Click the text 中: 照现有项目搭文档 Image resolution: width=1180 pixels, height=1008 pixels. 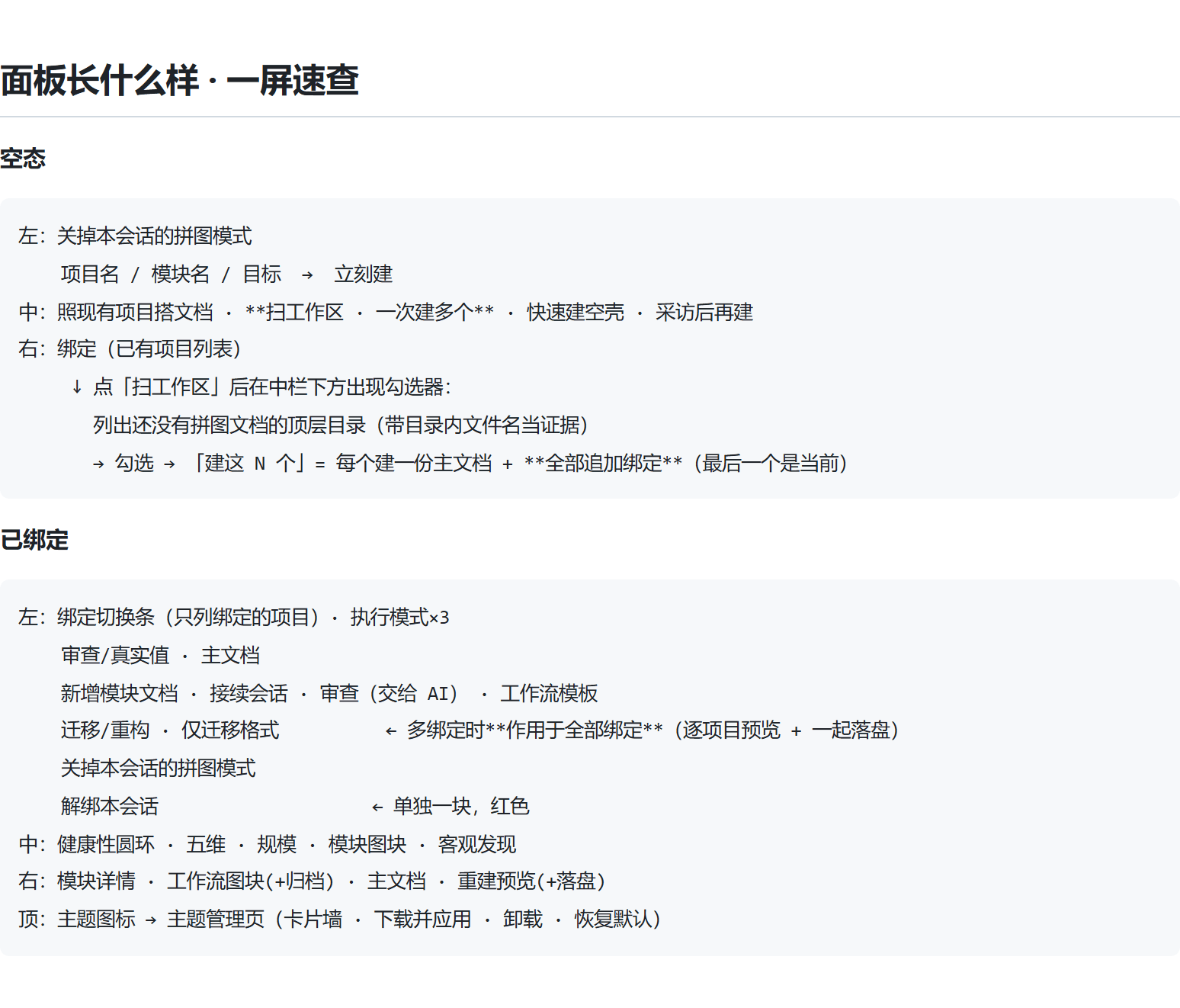click(x=116, y=312)
